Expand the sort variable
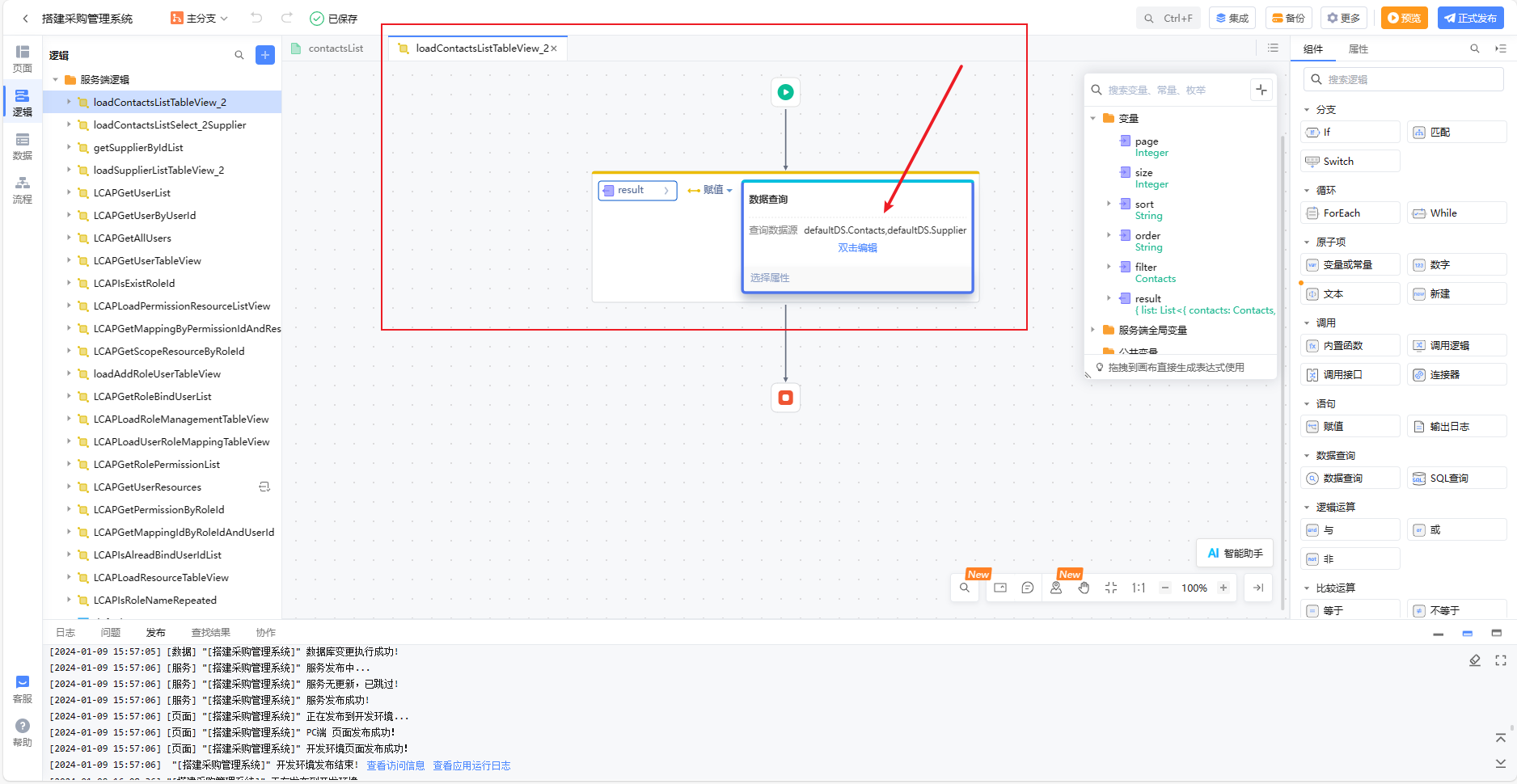The height and width of the screenshot is (784, 1517). [1109, 204]
